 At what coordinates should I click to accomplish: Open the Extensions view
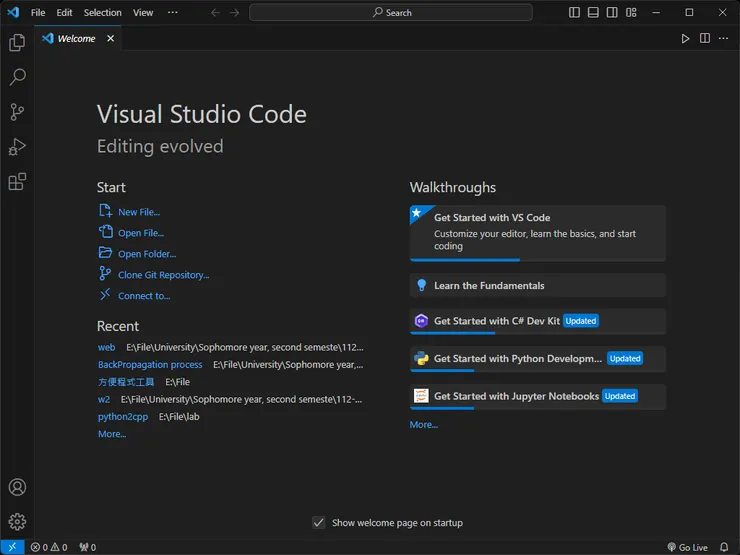click(17, 182)
